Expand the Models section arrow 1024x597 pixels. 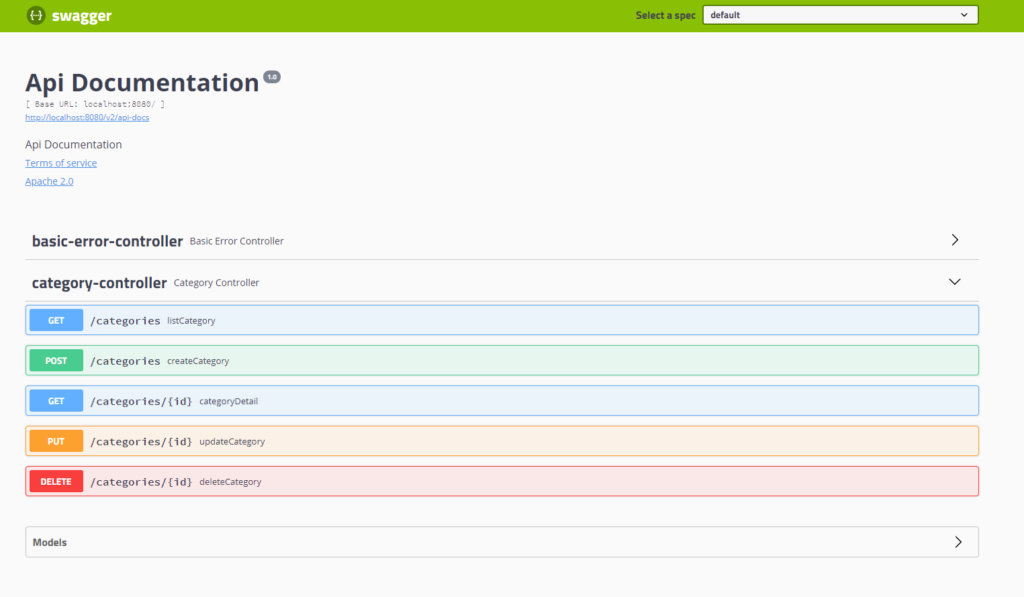(x=957, y=542)
